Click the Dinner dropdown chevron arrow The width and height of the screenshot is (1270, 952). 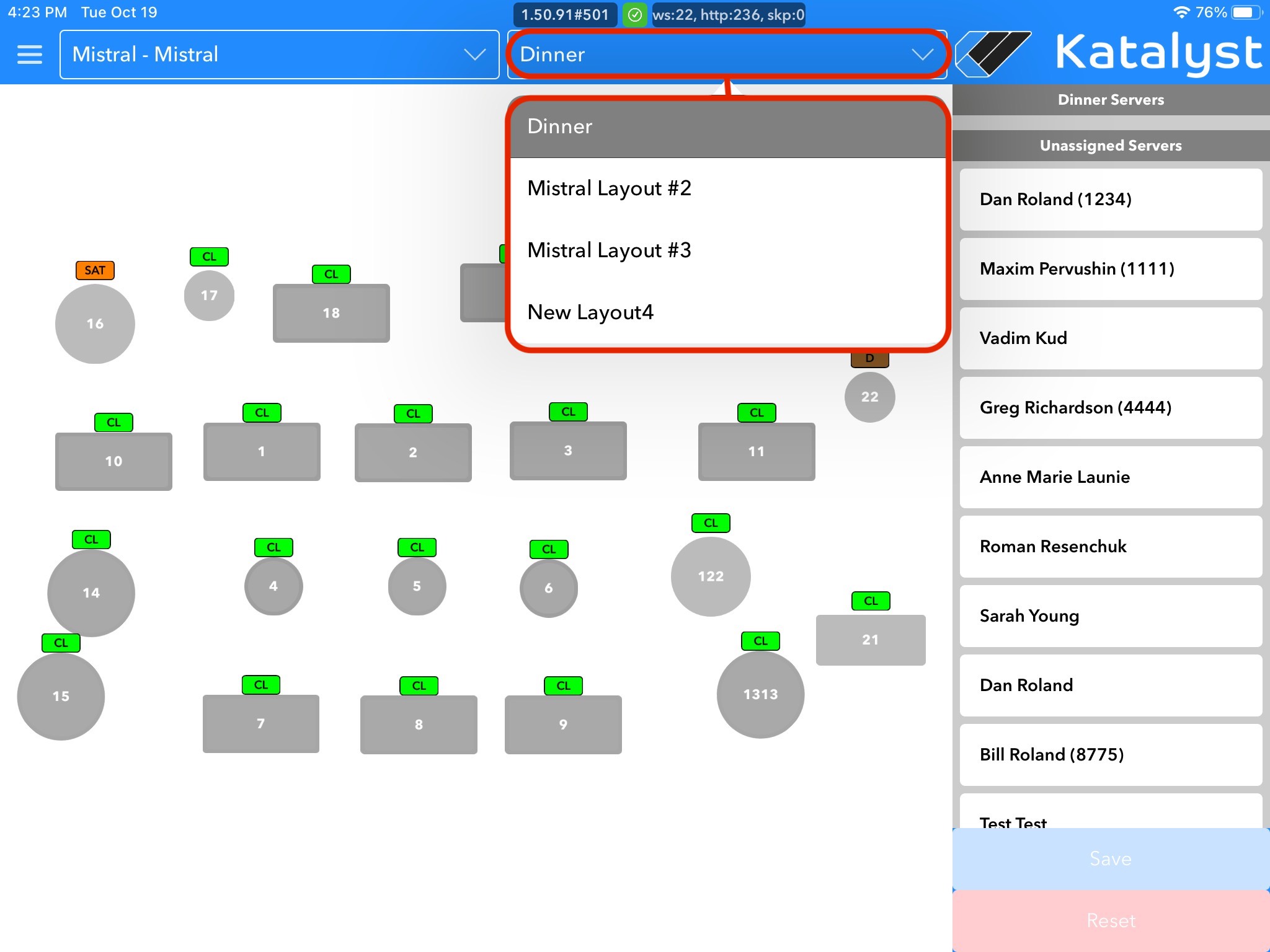[x=922, y=55]
